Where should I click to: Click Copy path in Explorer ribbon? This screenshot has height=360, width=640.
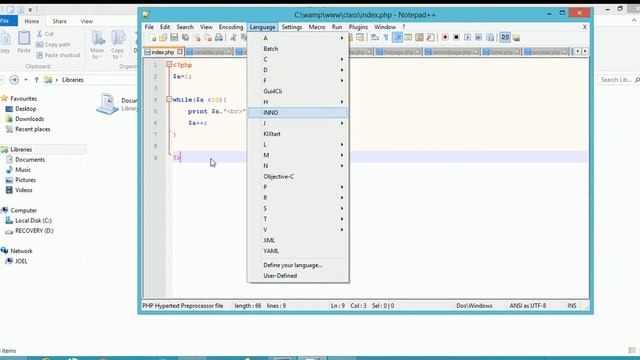(53, 44)
